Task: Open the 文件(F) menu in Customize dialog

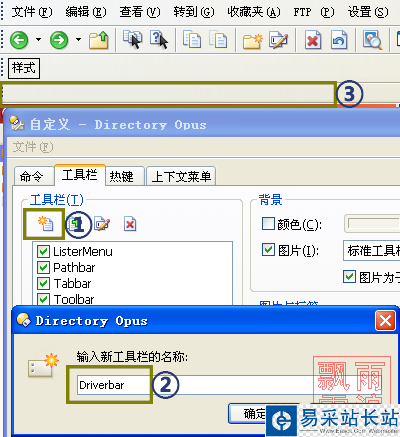Action: pos(33,147)
